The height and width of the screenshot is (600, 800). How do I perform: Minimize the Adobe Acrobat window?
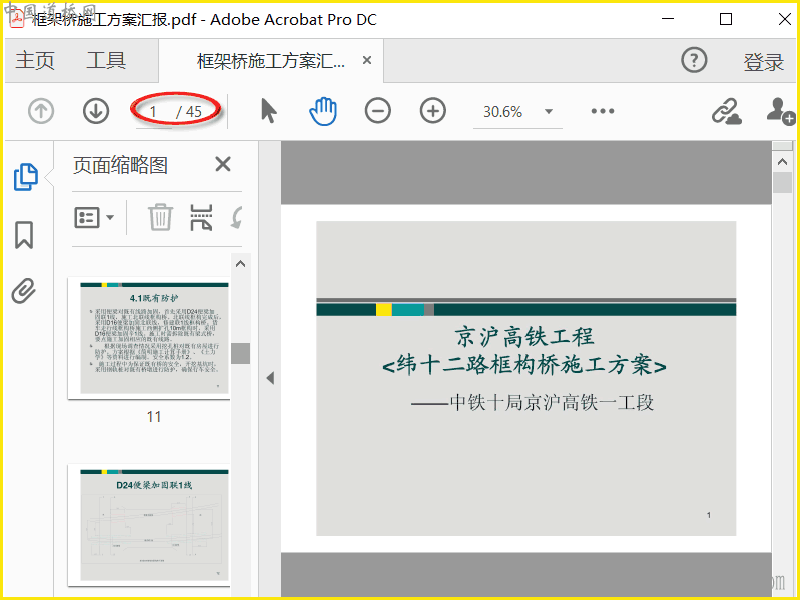coord(668,19)
